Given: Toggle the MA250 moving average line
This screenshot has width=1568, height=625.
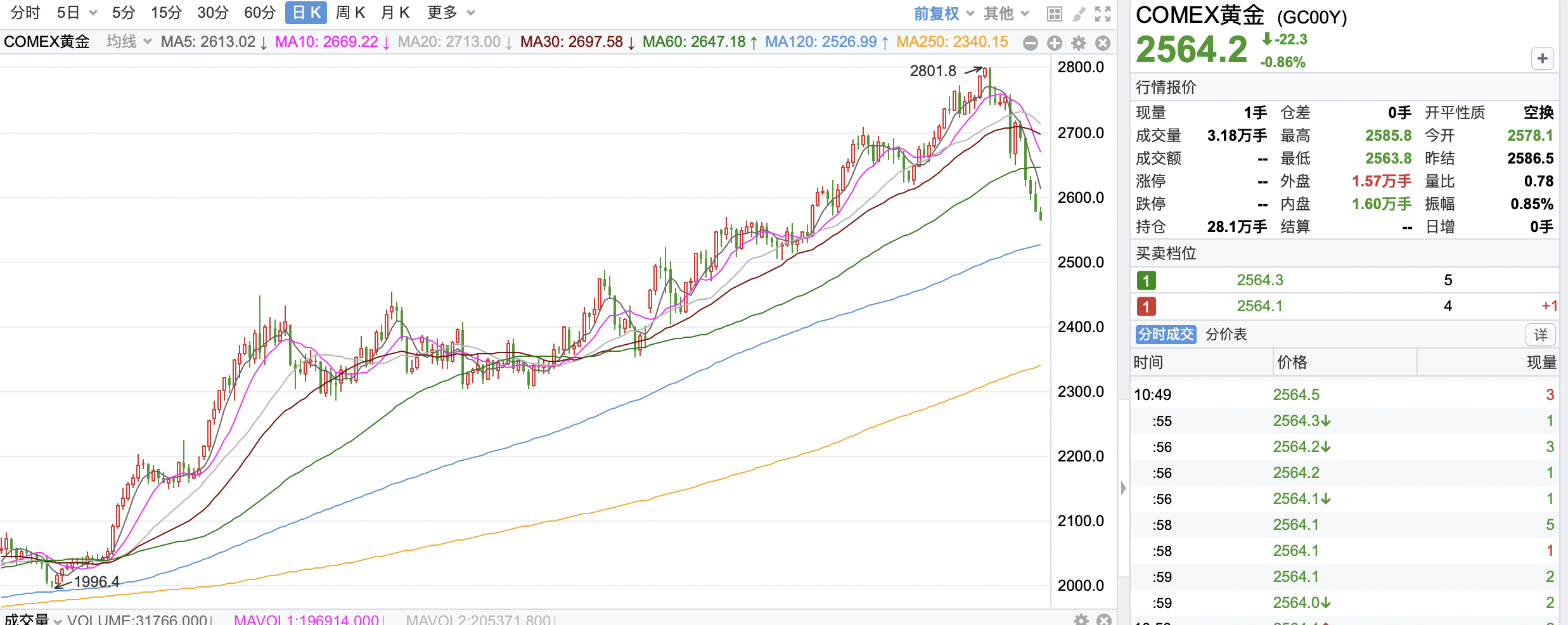Looking at the screenshot, I should [x=951, y=42].
